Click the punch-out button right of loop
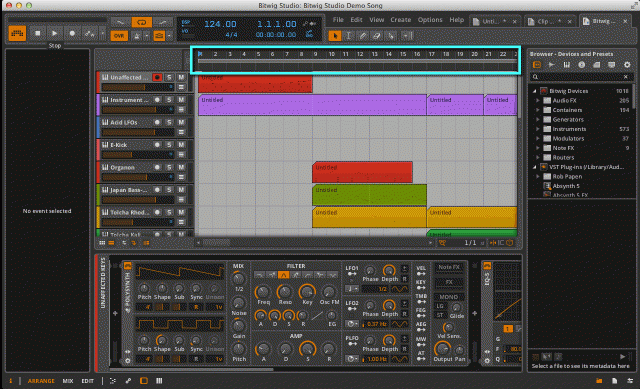The height and width of the screenshot is (389, 640). (x=163, y=22)
